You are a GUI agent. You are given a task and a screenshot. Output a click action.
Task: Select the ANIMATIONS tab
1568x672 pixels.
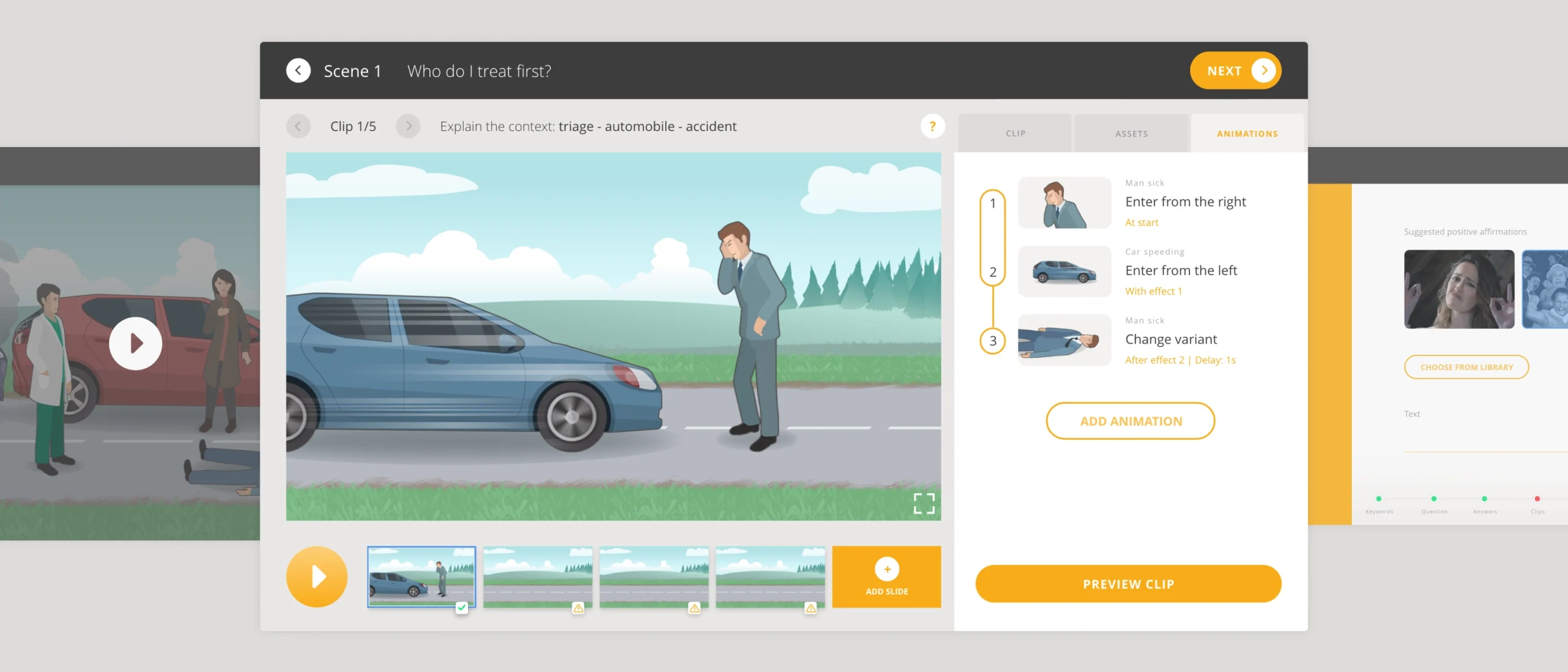point(1247,133)
